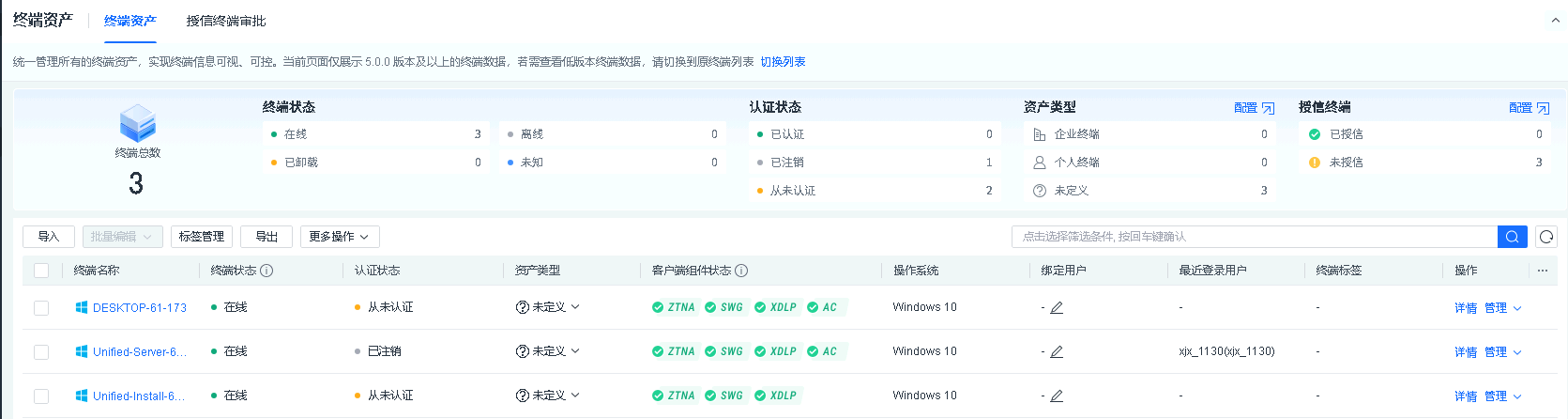The width and height of the screenshot is (1568, 419).
Task: Filter by 个人终端 asset type
Action: pyautogui.click(x=1149, y=163)
